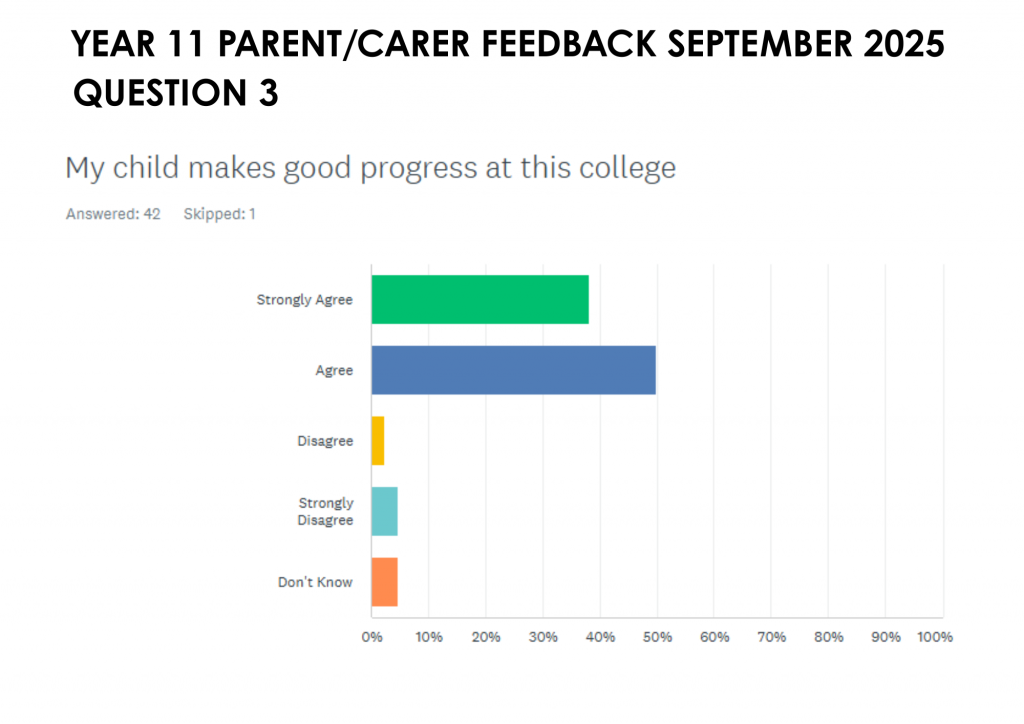
Task: Click the "QUESTION 3" heading text
Action: coord(176,93)
